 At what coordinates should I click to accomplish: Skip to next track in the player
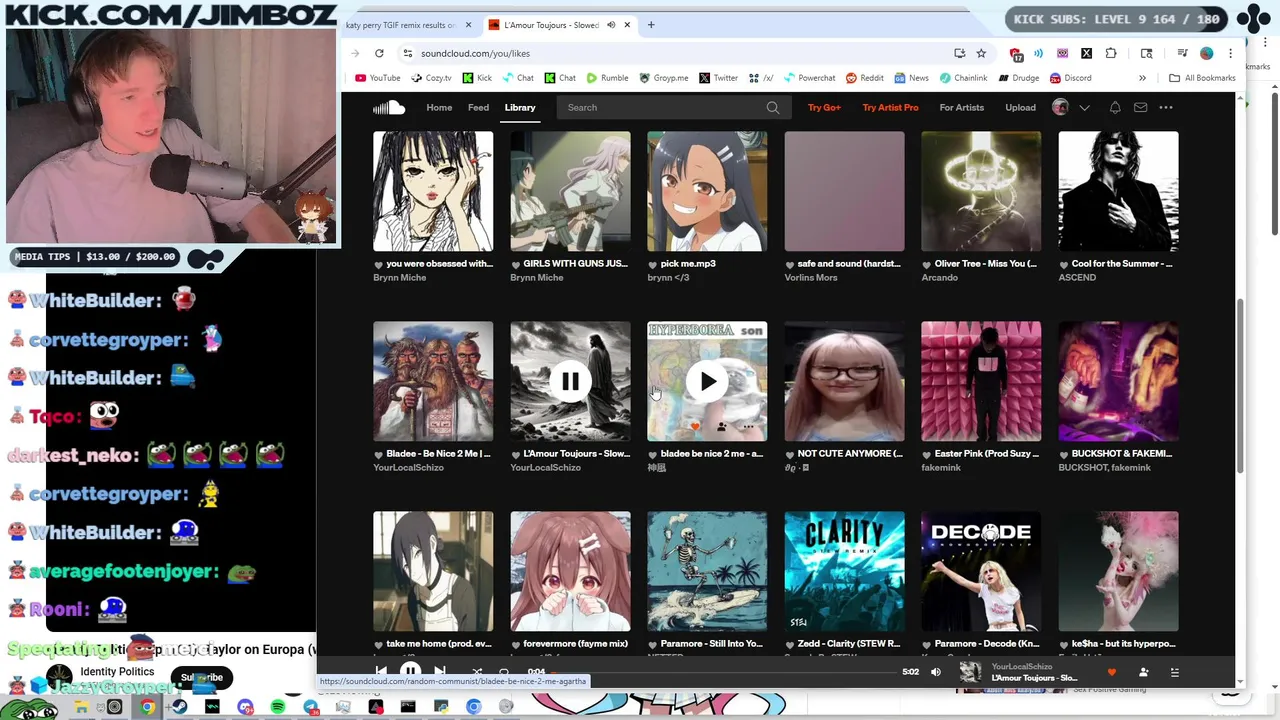click(439, 672)
